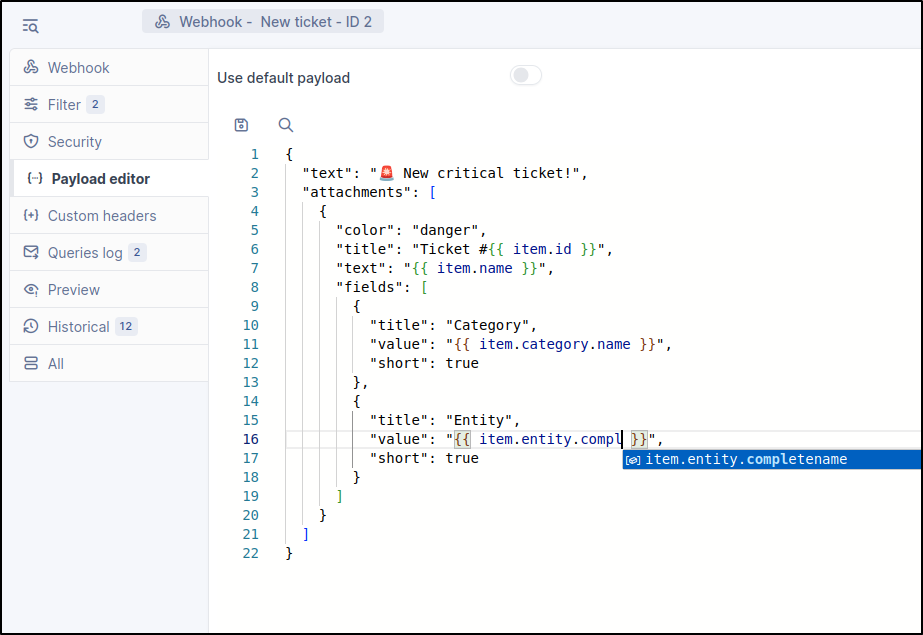
Task: Click the Security shield icon
Action: 31,142
